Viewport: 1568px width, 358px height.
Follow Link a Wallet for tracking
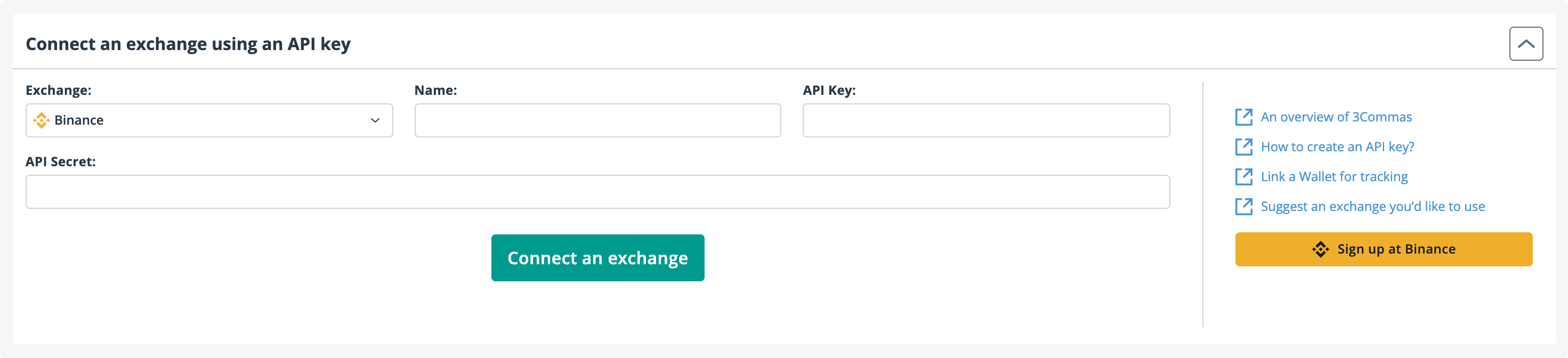tap(1334, 176)
